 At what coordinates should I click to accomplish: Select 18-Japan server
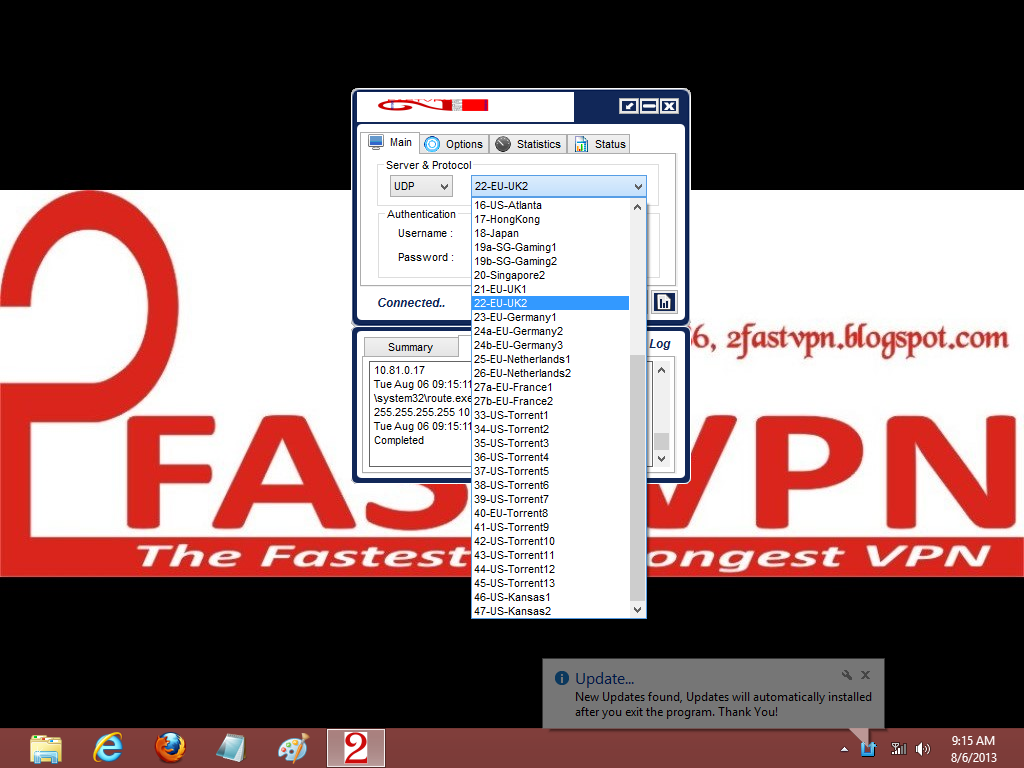coord(550,233)
